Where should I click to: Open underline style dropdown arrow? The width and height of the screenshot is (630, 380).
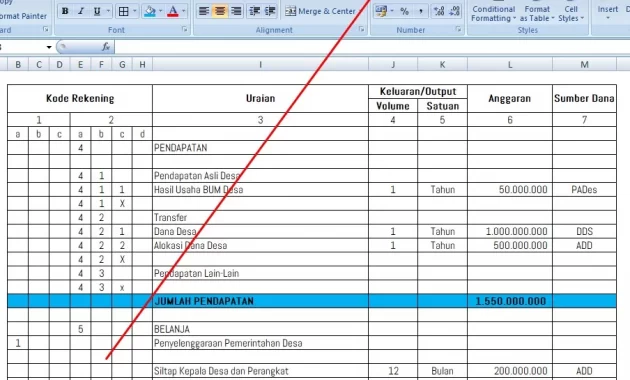pos(108,11)
